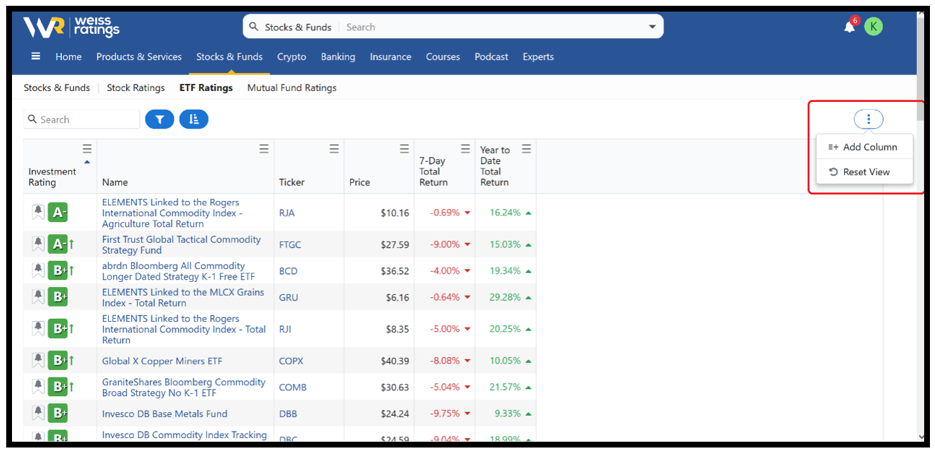Click the 19.34% year-to-date return value
Viewport: 935px width, 453px height.
[x=505, y=271]
